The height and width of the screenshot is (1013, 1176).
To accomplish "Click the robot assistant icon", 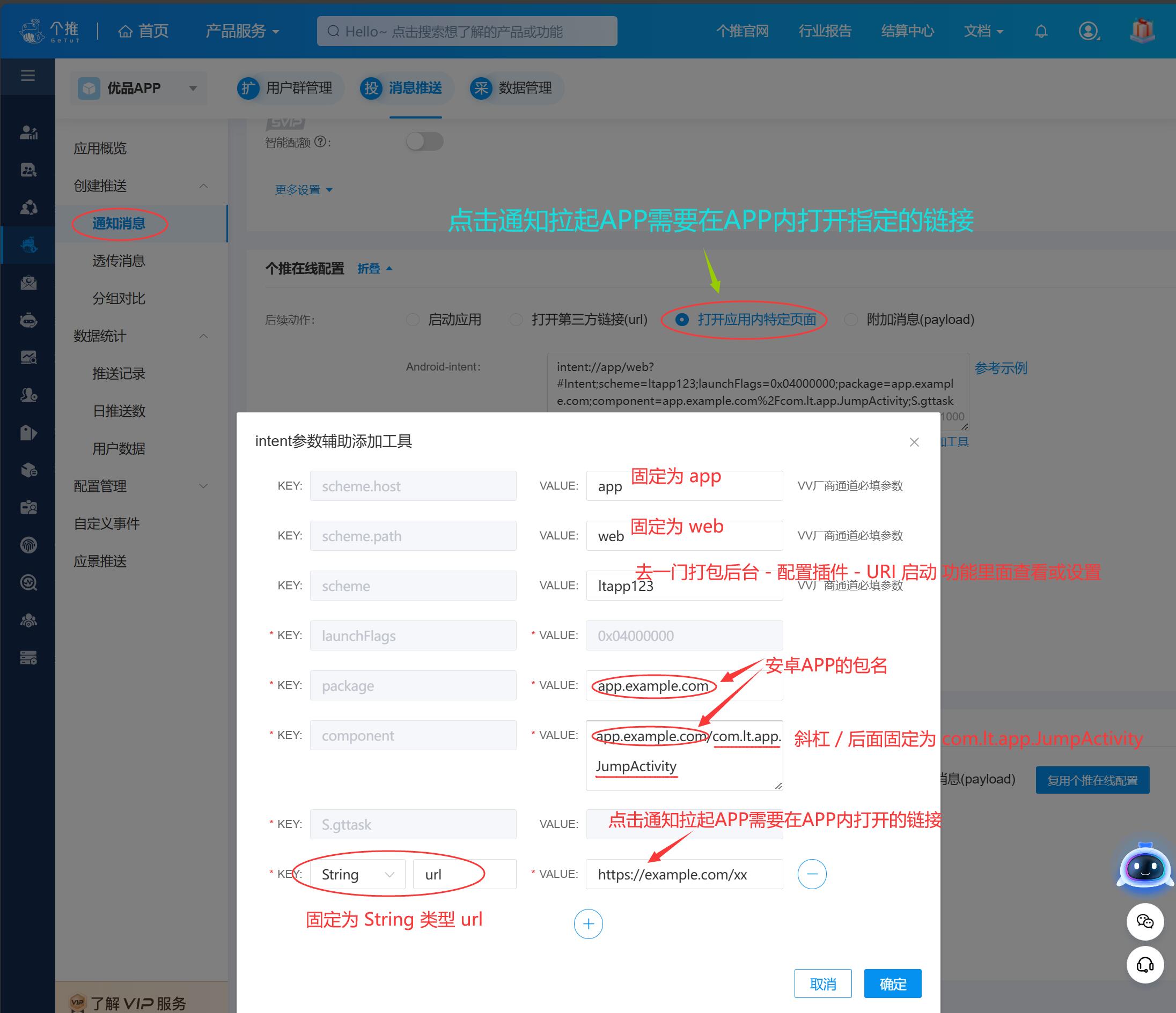I will coord(1145,867).
